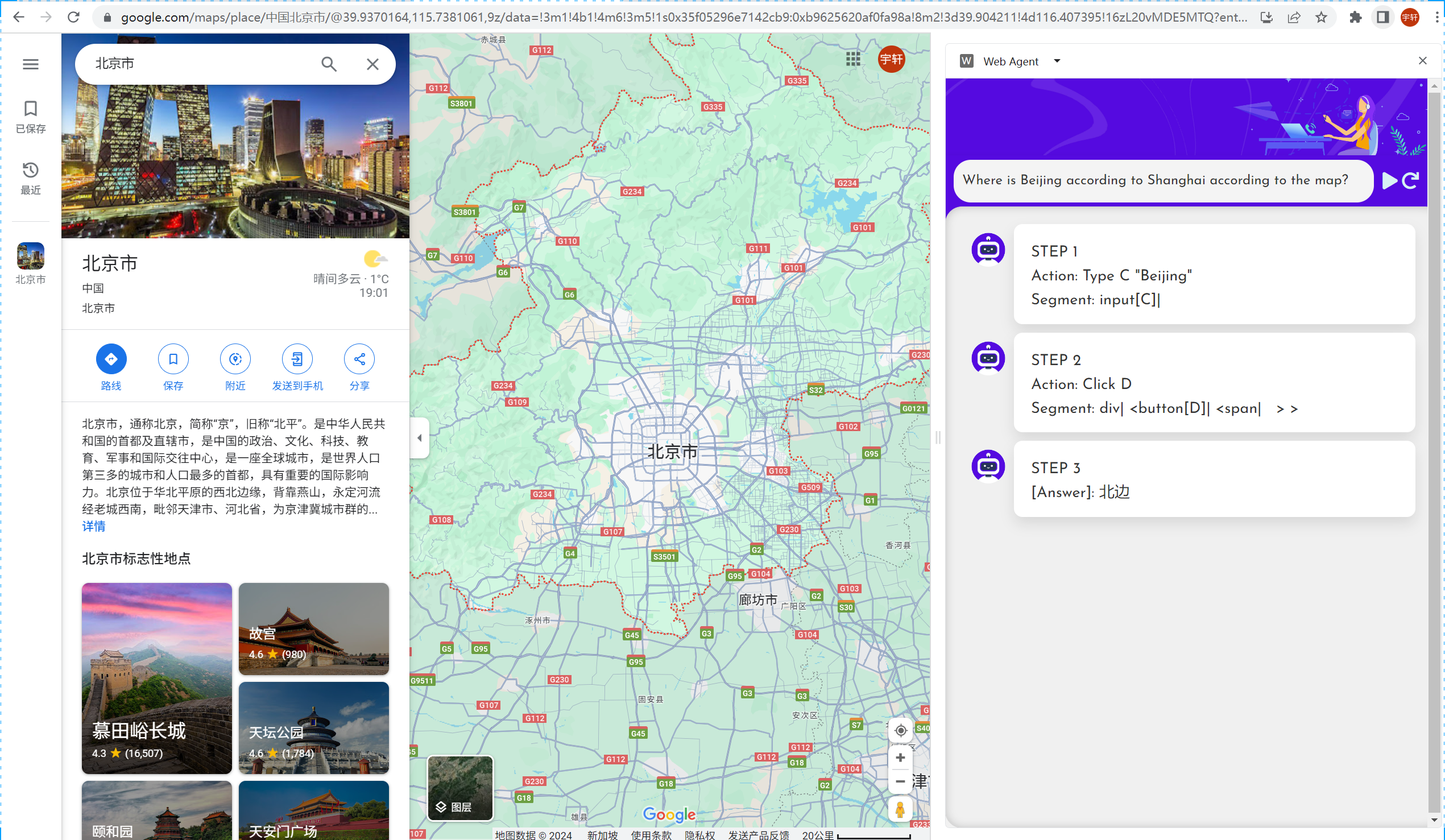Image resolution: width=1445 pixels, height=840 pixels.
Task: Show your location button on map
Action: click(900, 730)
